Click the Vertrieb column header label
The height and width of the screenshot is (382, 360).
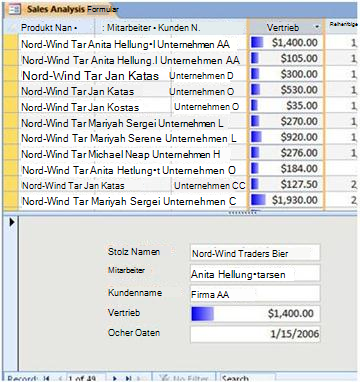283,28
